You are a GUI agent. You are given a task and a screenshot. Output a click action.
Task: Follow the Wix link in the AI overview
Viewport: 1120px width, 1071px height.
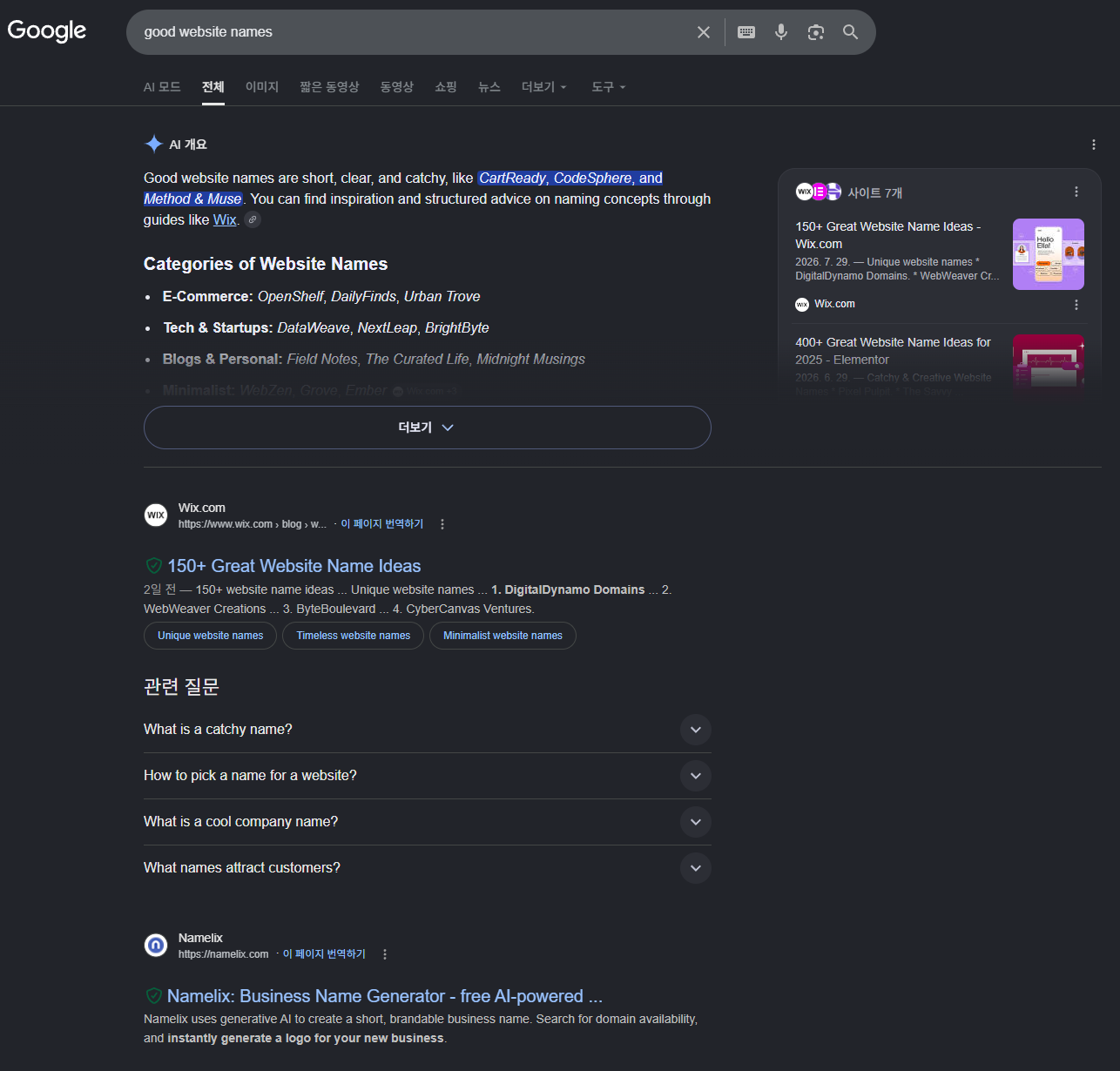(225, 219)
